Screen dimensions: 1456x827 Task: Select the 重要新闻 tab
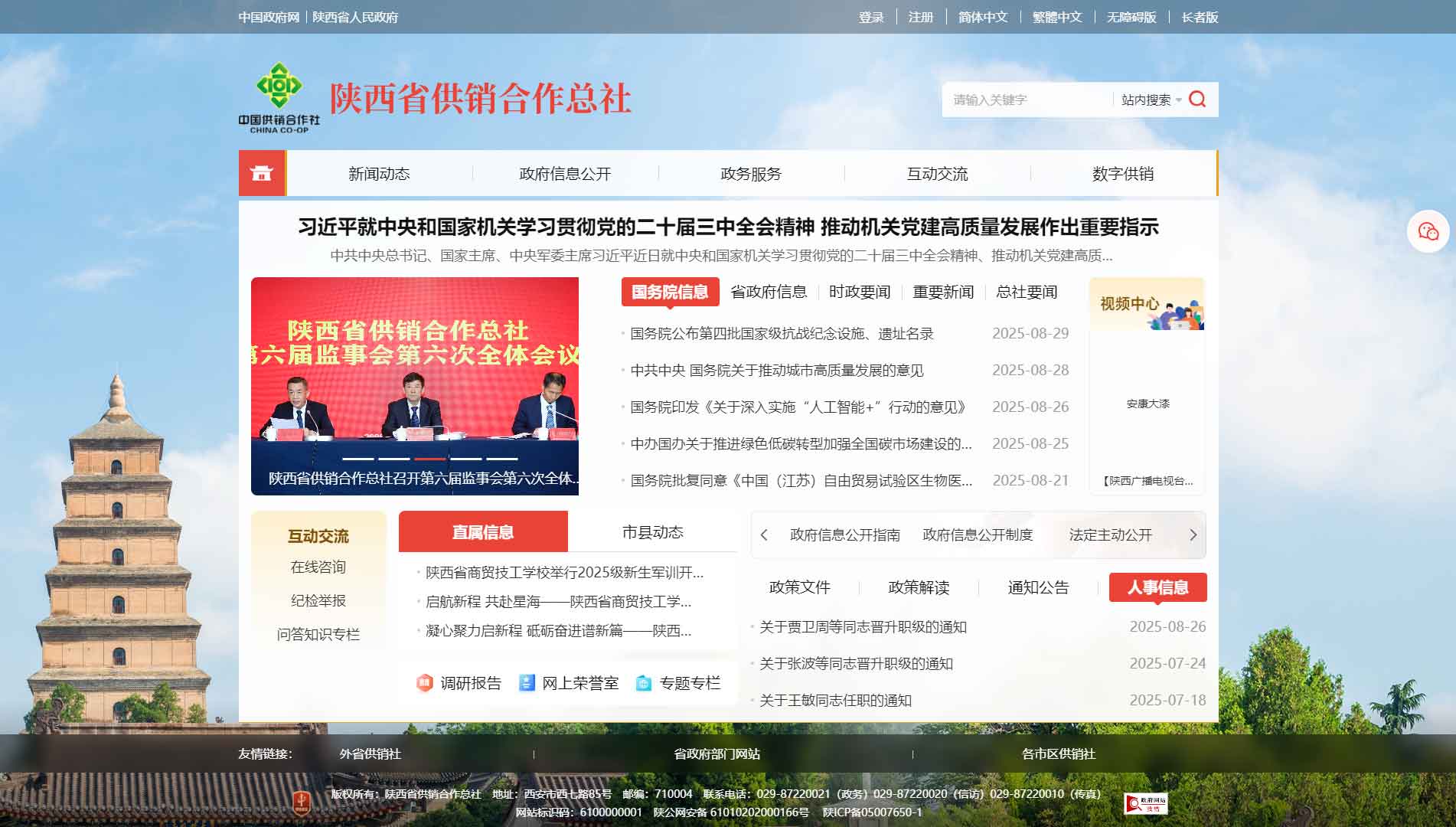coord(943,292)
